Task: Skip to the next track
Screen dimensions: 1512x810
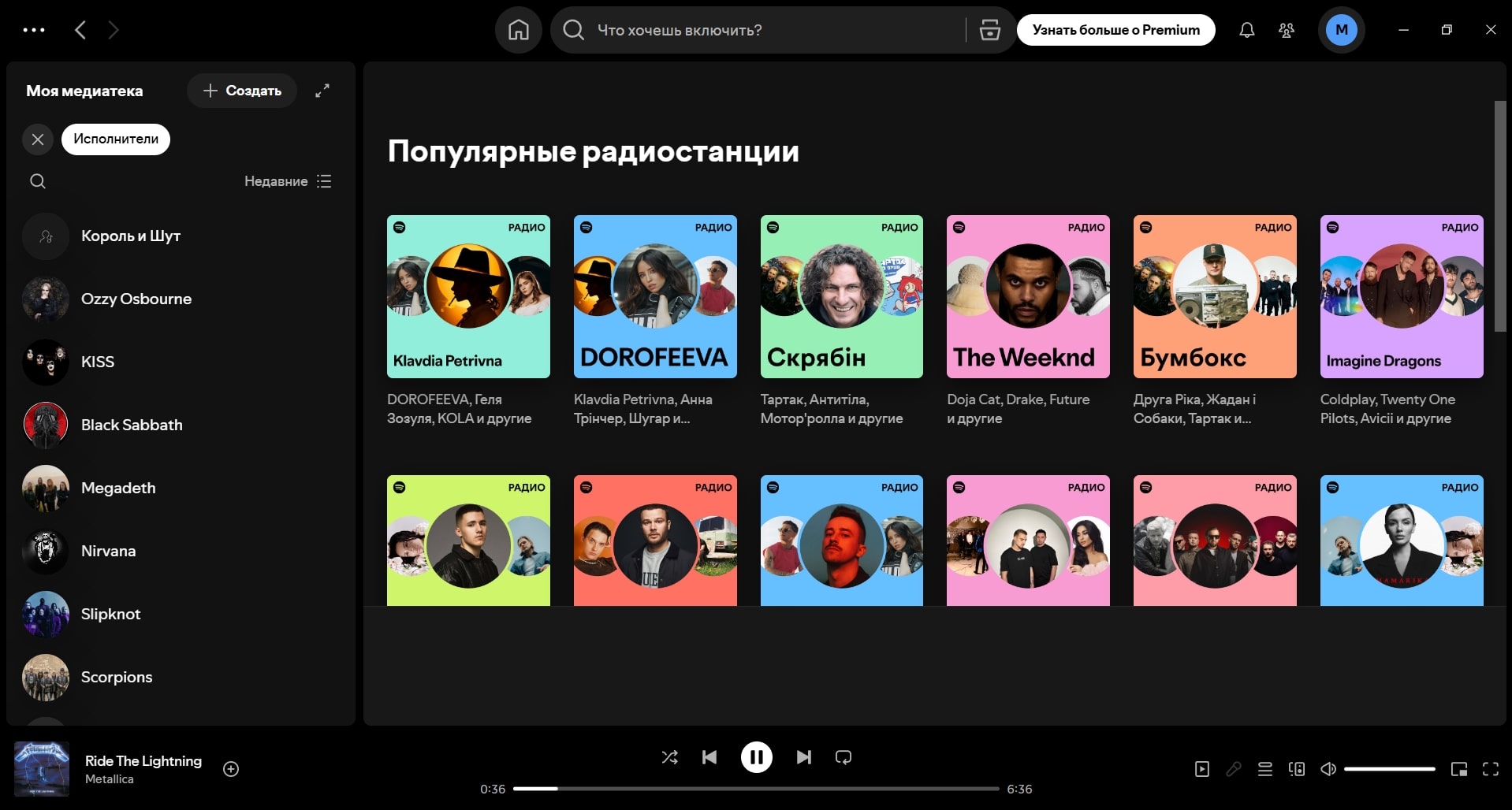Action: (803, 757)
